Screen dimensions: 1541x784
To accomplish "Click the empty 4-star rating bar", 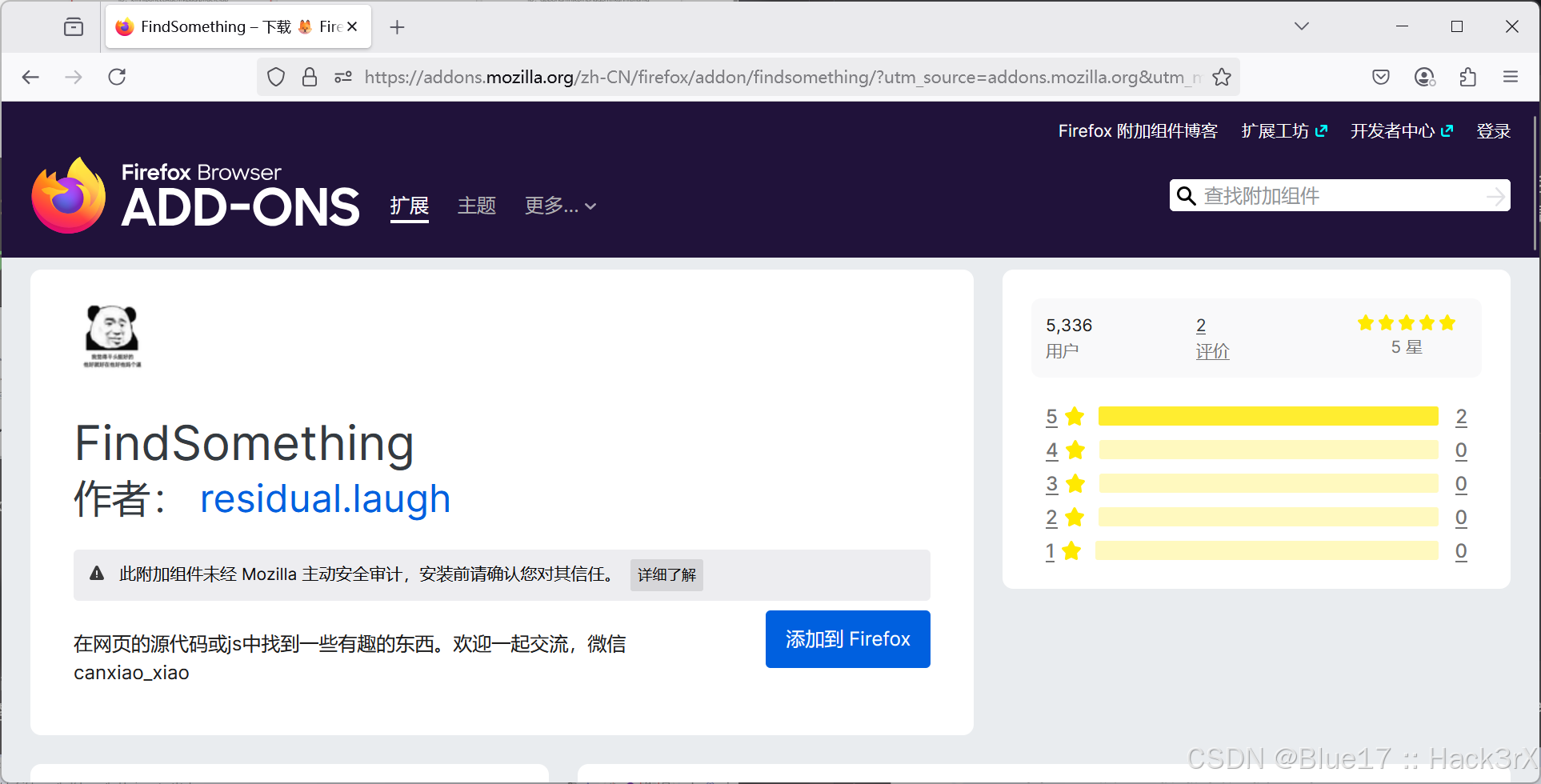I will [1268, 450].
